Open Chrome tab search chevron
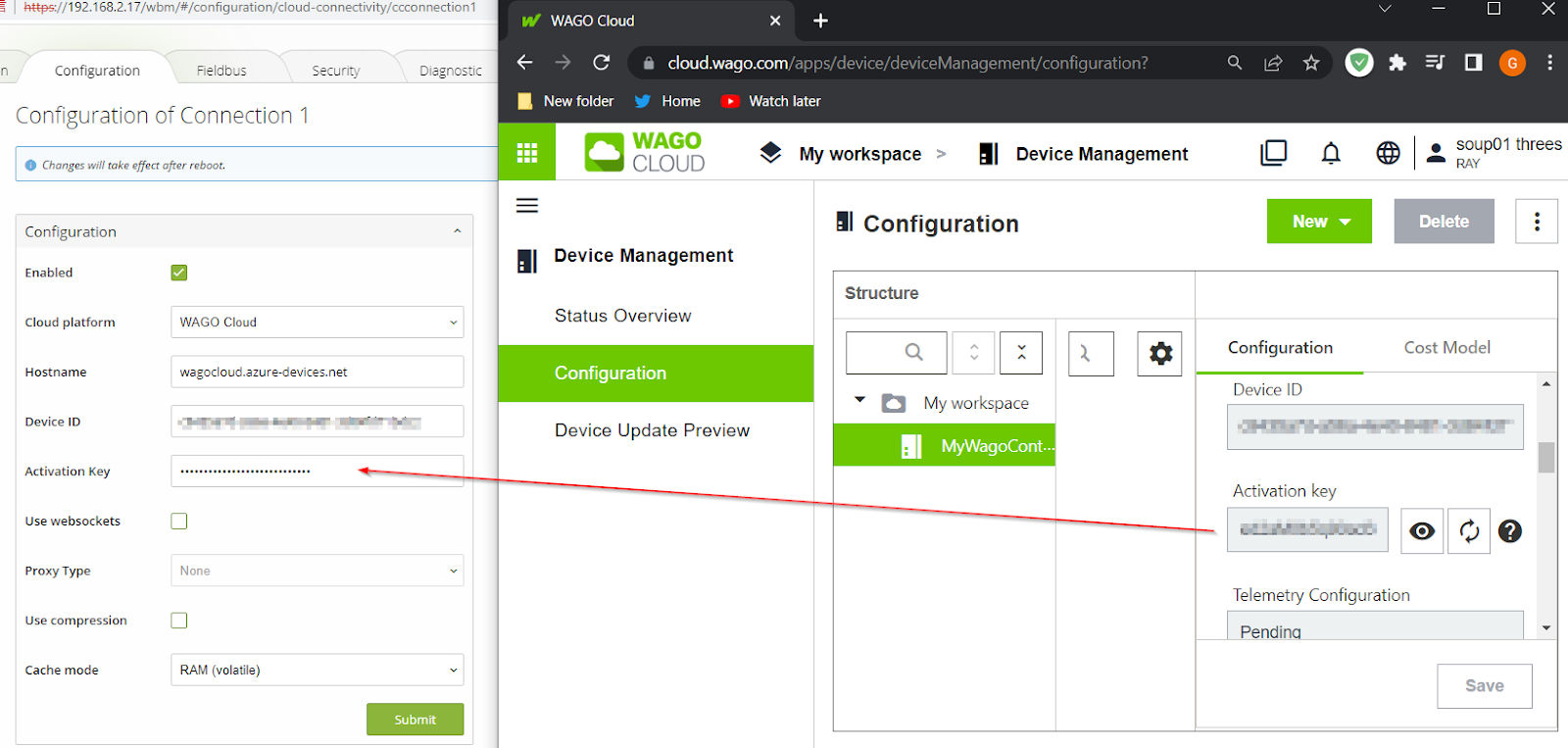 (x=1385, y=9)
